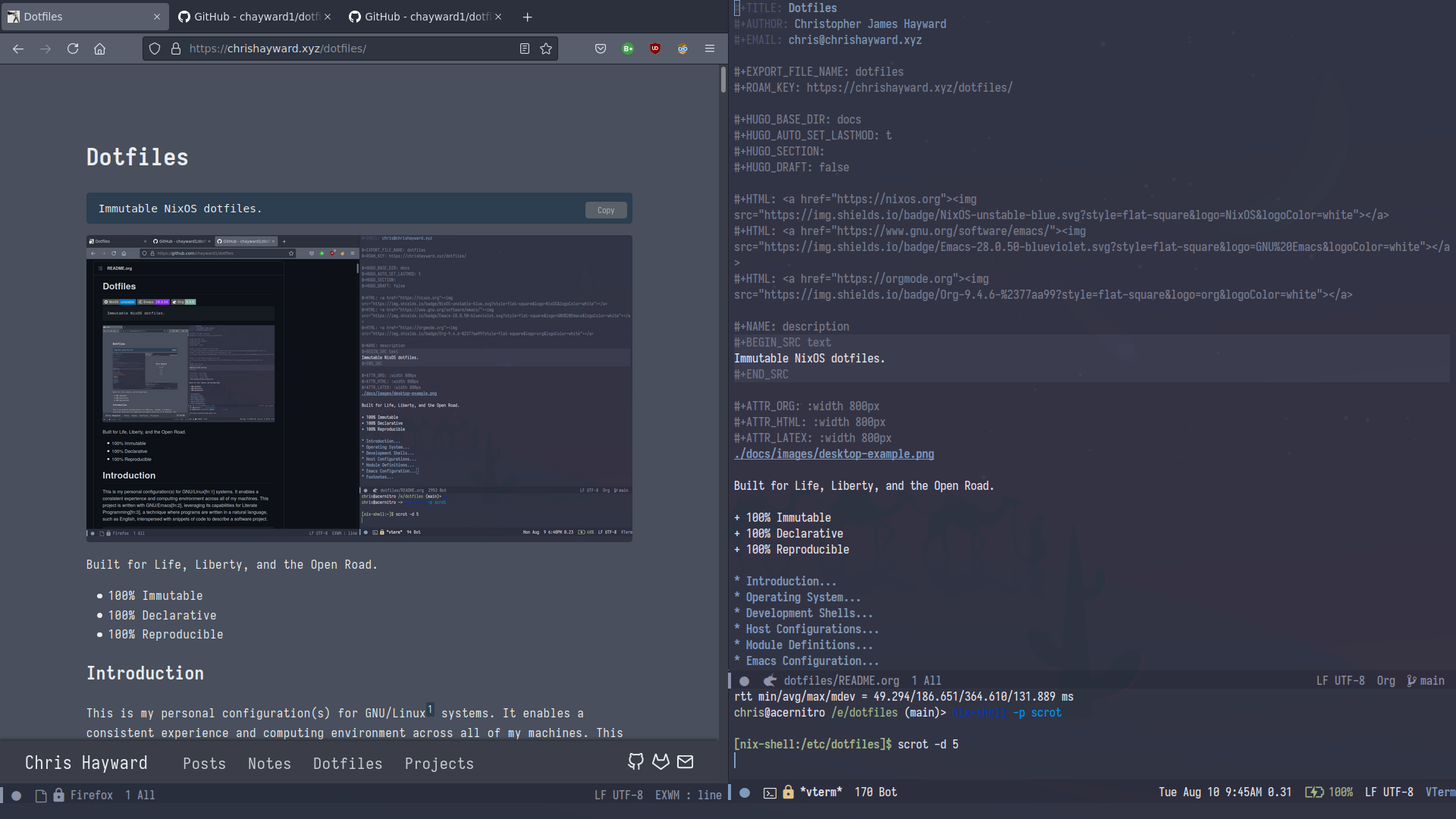Viewport: 1456px width, 819px height.
Task: Click the Firefox reader view icon
Action: point(524,48)
